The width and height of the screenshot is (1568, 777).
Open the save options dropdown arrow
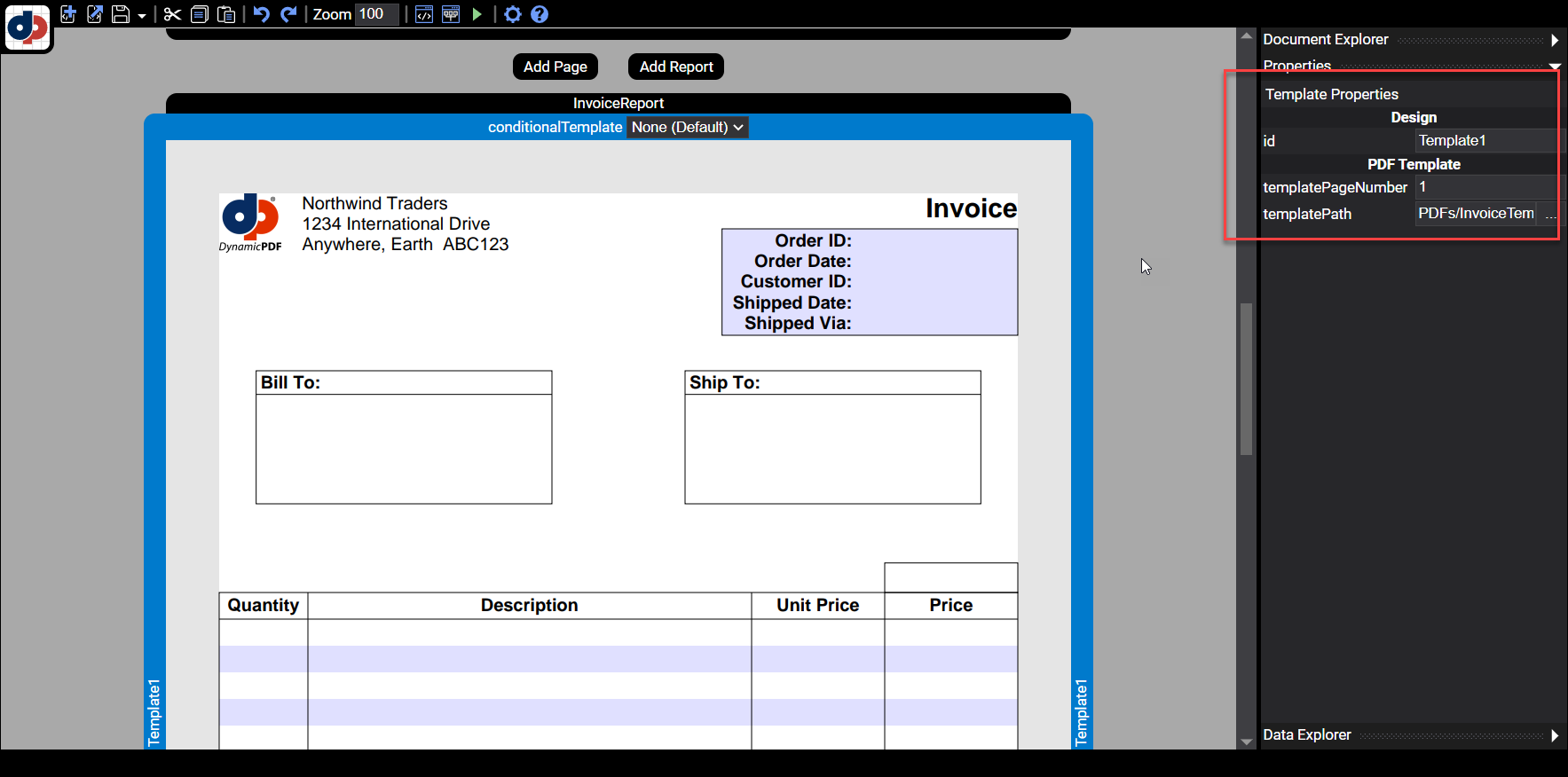pos(141,16)
